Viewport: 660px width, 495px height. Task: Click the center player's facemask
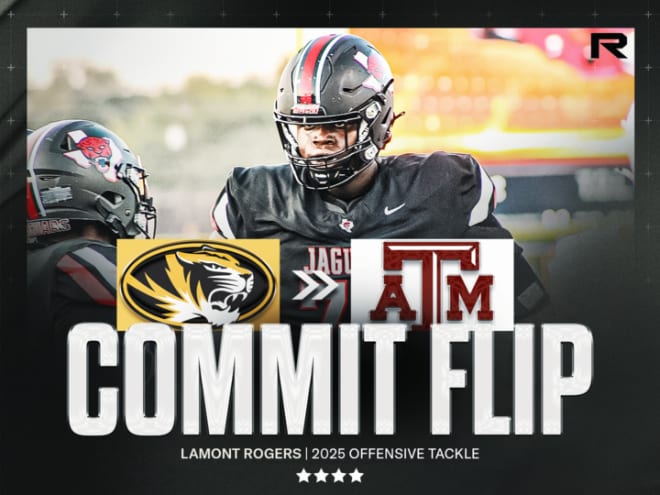333,147
